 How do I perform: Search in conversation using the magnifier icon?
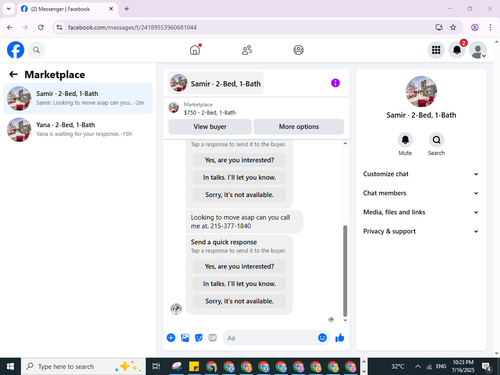436,140
